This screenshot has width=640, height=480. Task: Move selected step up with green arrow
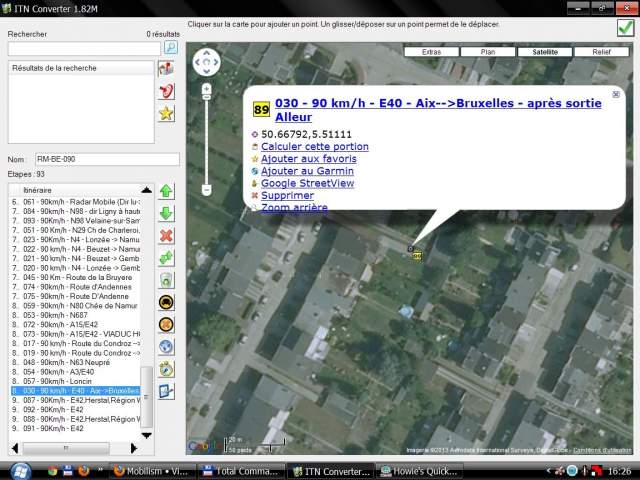[x=166, y=191]
